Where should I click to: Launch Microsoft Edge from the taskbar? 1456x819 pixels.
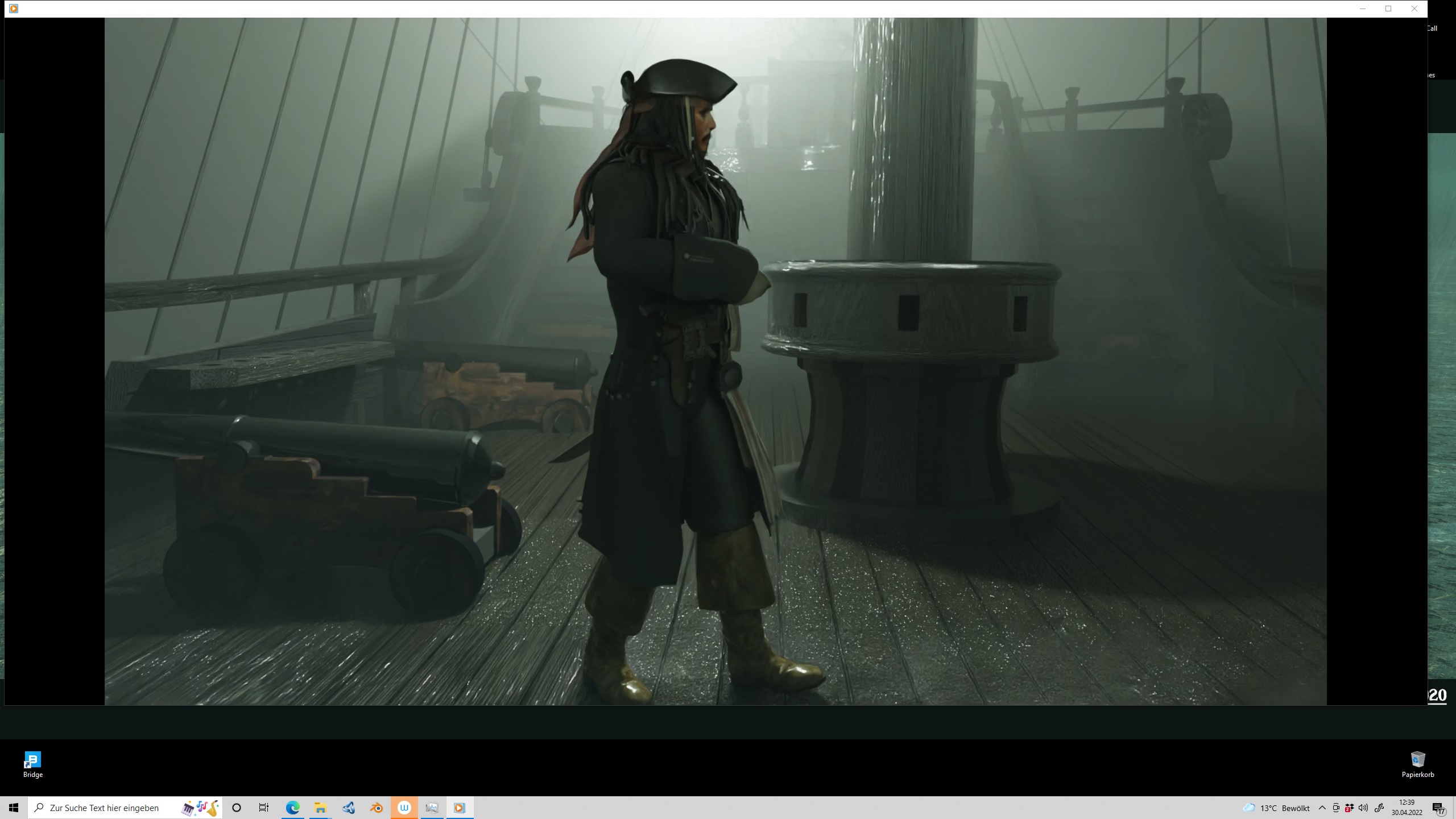(x=292, y=808)
